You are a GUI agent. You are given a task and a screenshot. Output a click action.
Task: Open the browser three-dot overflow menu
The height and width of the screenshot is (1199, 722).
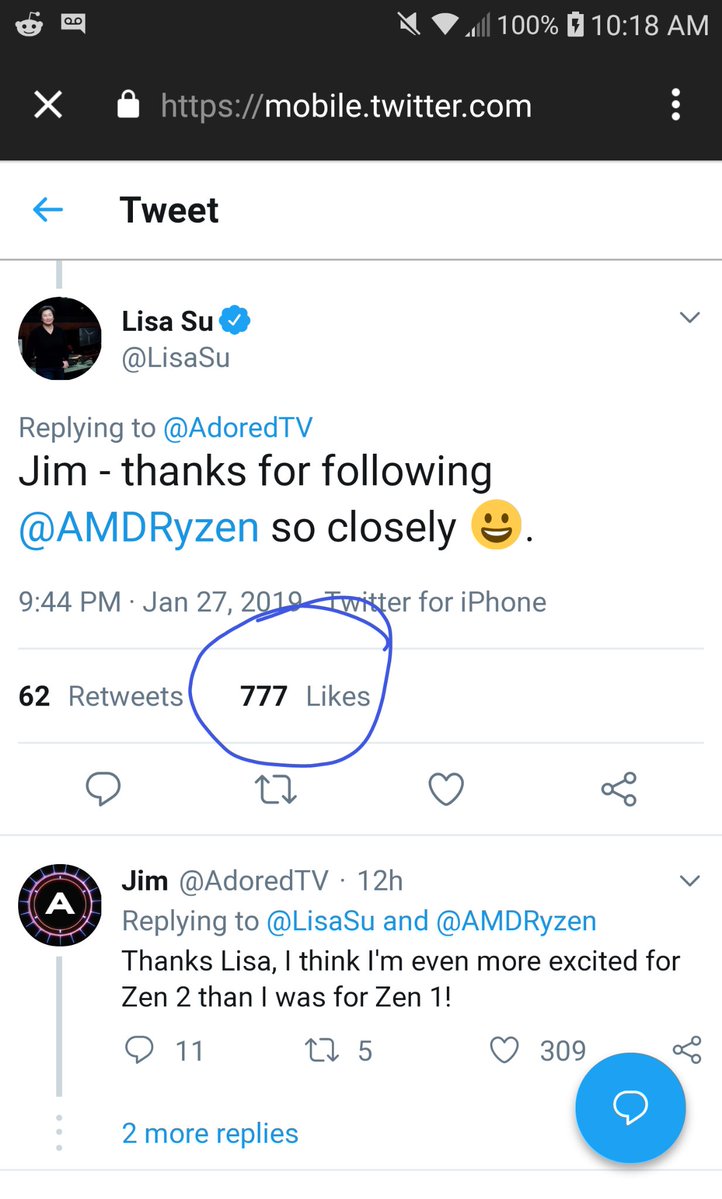pyautogui.click(x=676, y=105)
